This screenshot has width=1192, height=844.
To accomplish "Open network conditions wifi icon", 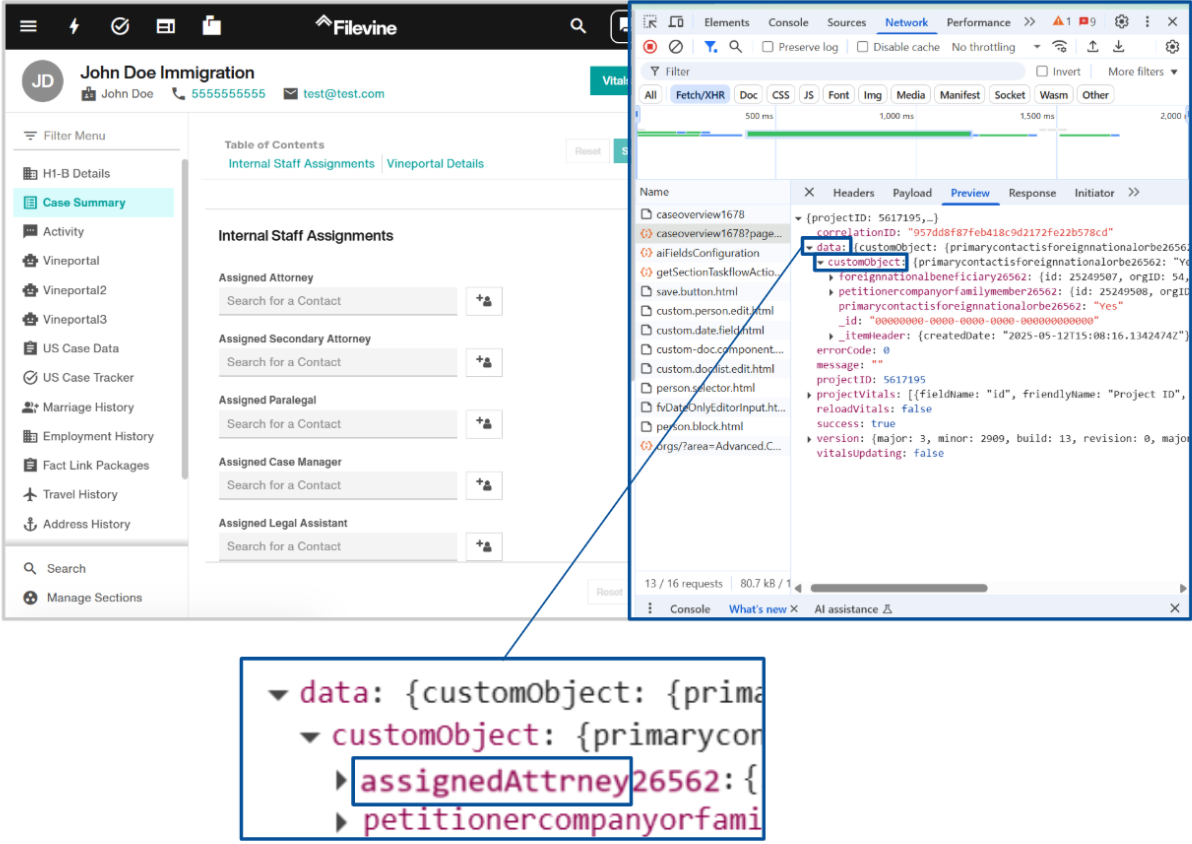I will (x=1059, y=46).
